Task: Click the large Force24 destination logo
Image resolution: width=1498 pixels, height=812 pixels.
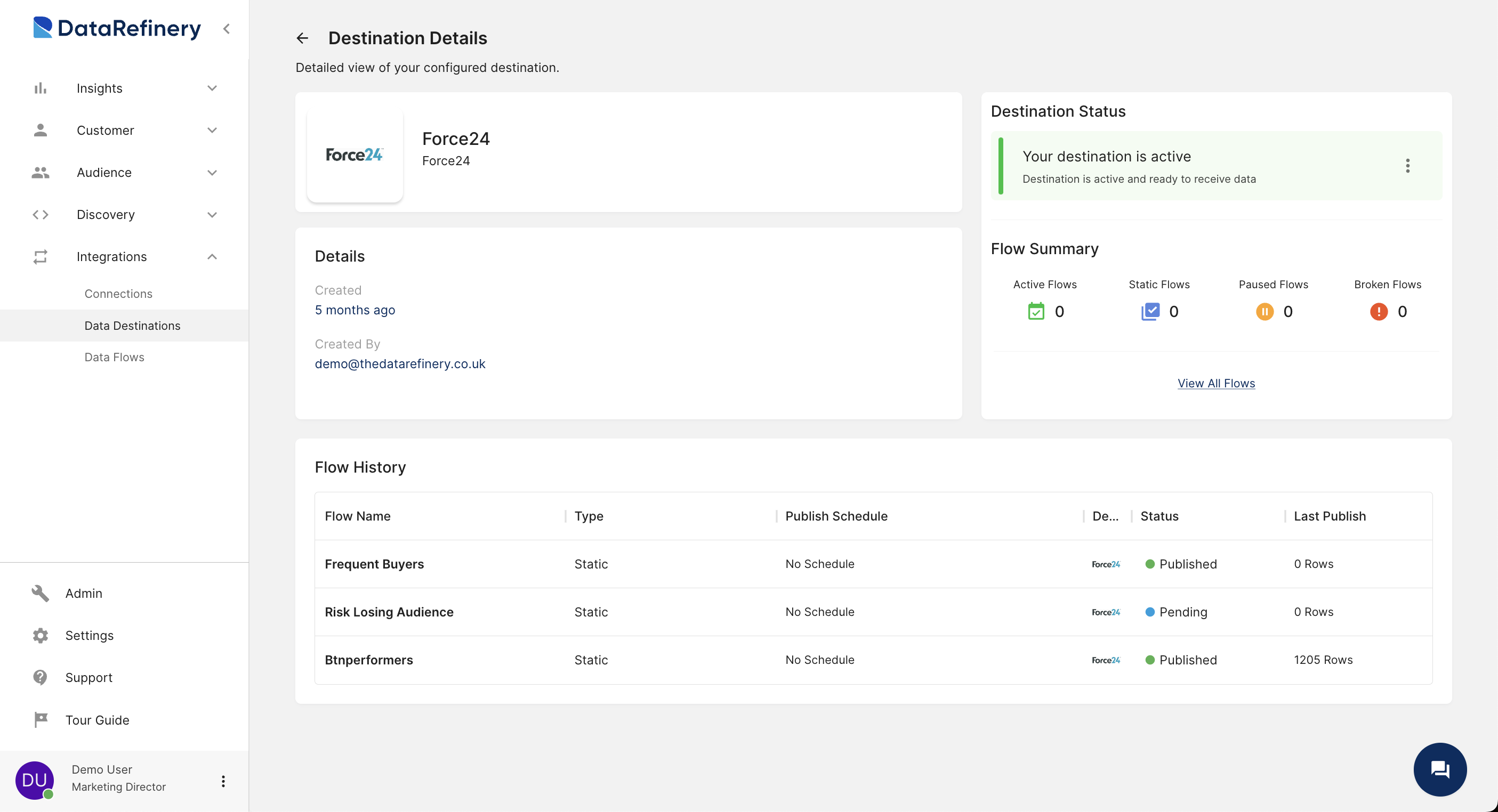Action: click(355, 155)
